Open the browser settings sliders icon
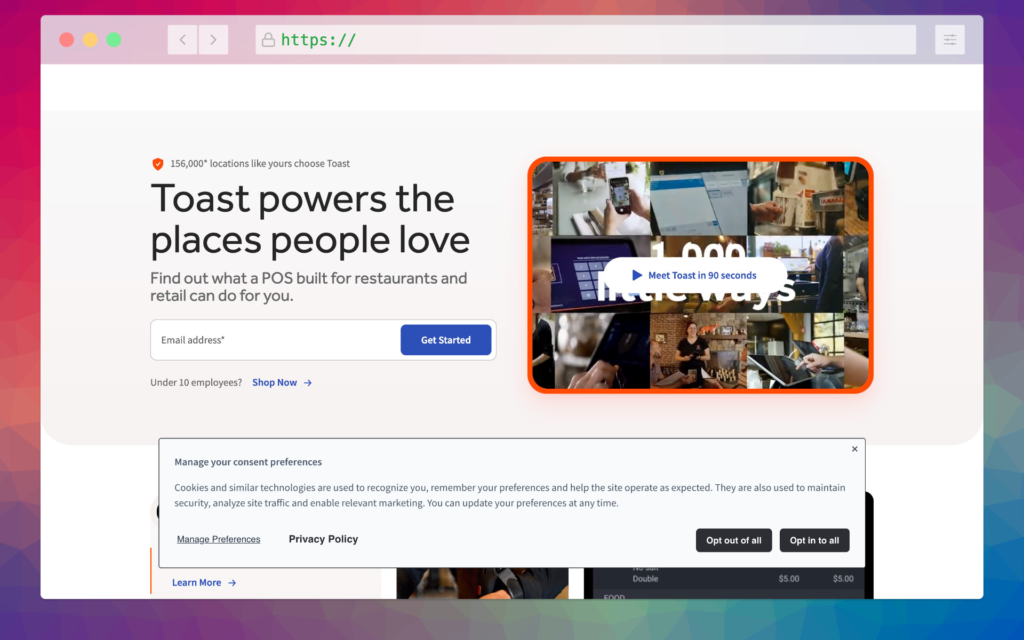Screen dimensions: 1024x640 949,40
